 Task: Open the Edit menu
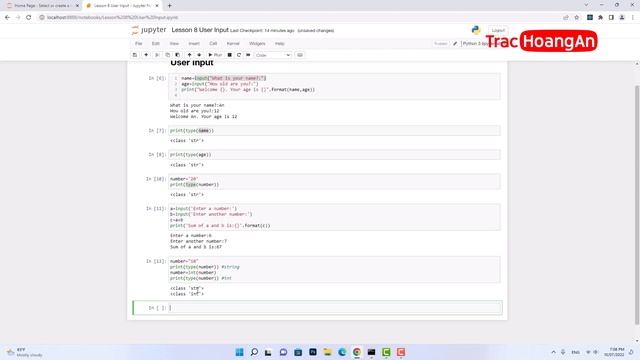point(156,43)
